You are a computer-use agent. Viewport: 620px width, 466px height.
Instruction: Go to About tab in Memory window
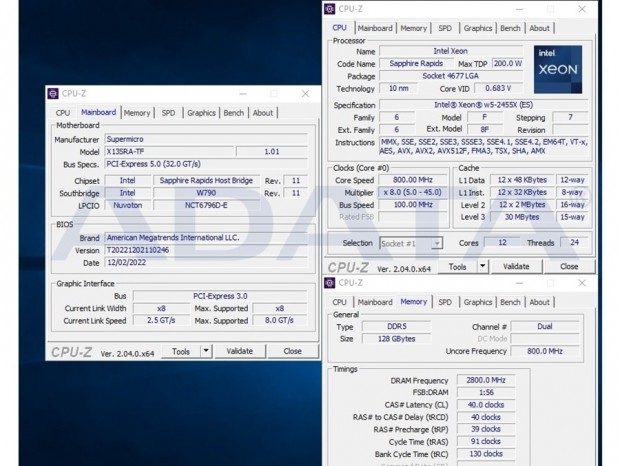pos(539,302)
